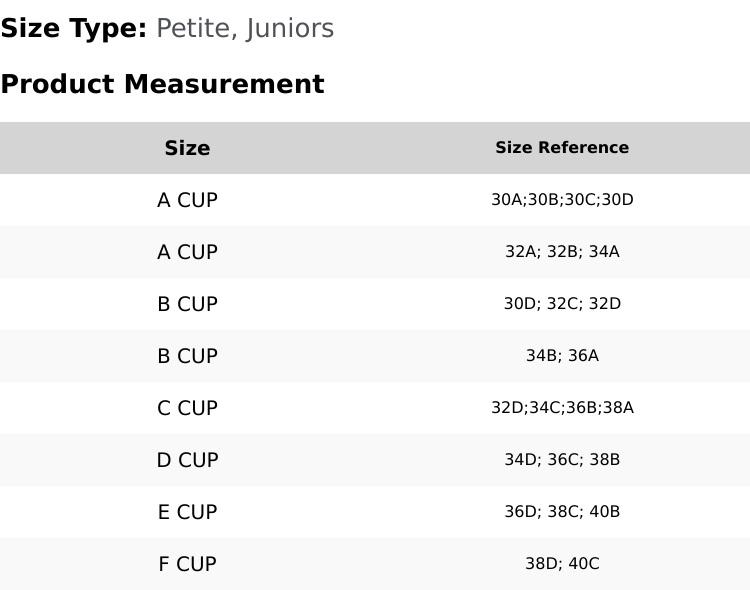Click the 34B; 36A reference cell
This screenshot has height=590, width=750.
[562, 356]
